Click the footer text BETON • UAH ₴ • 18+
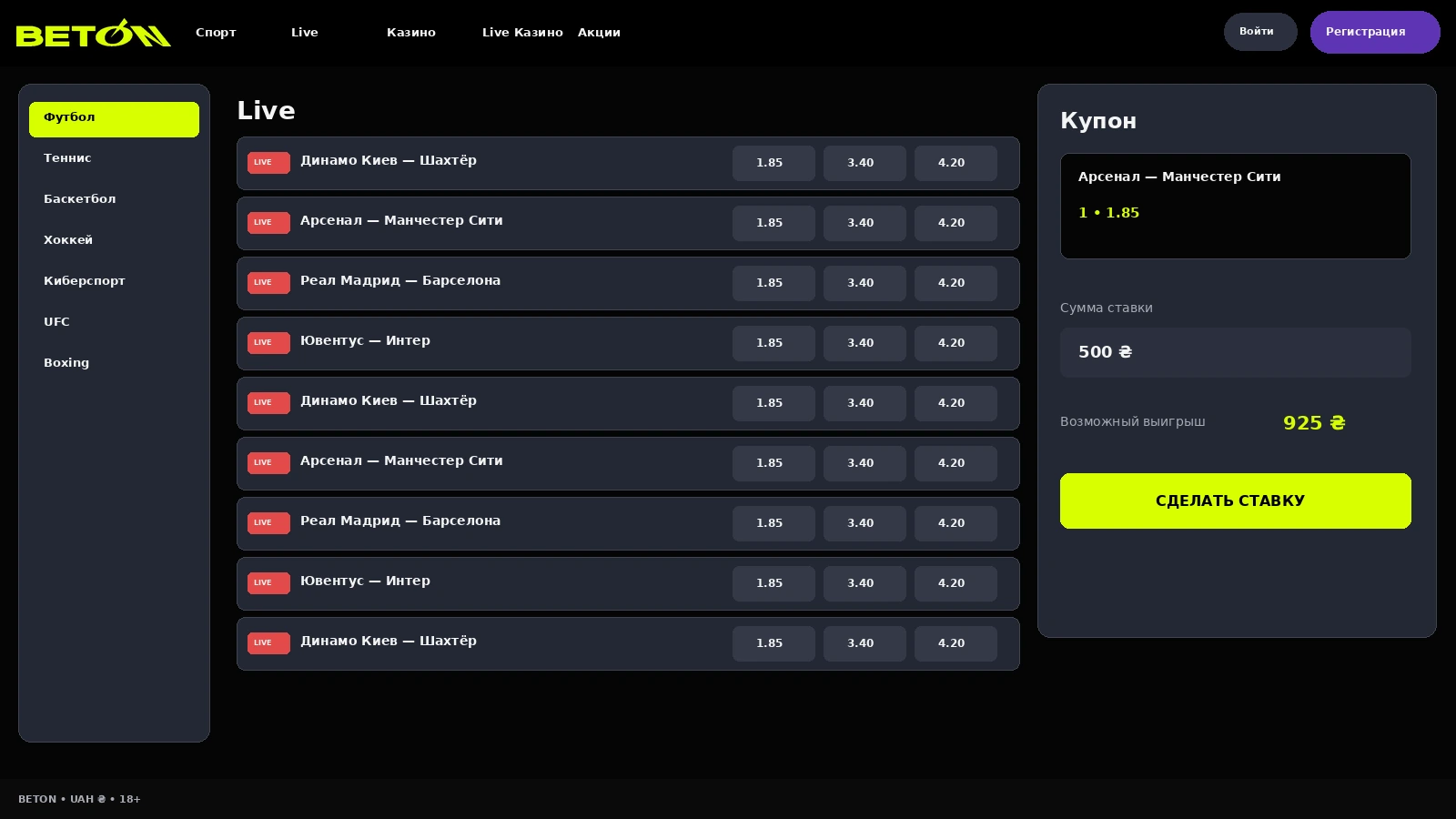Screen dimensions: 1456x819 [79, 799]
